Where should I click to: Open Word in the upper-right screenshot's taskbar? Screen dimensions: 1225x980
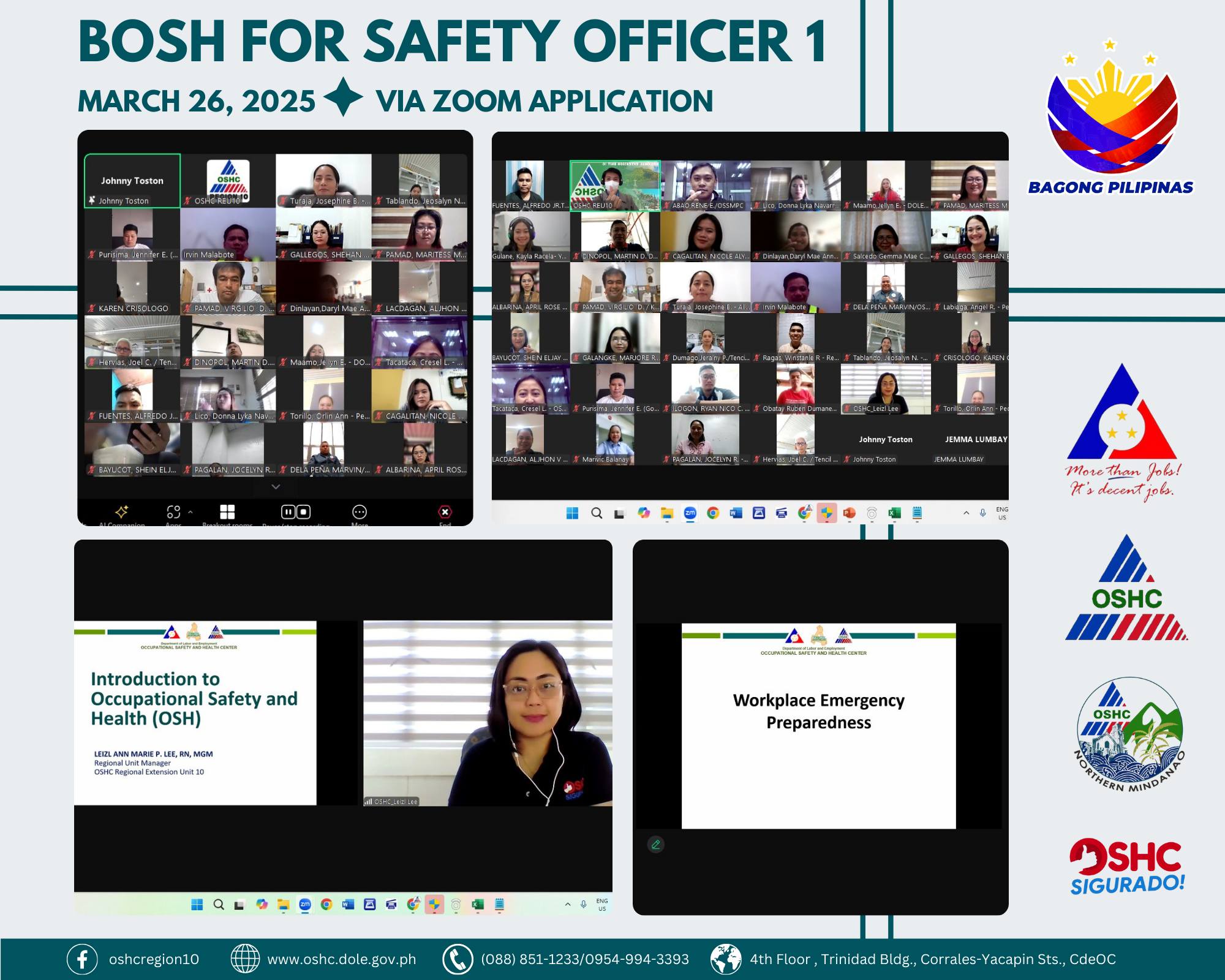[736, 513]
